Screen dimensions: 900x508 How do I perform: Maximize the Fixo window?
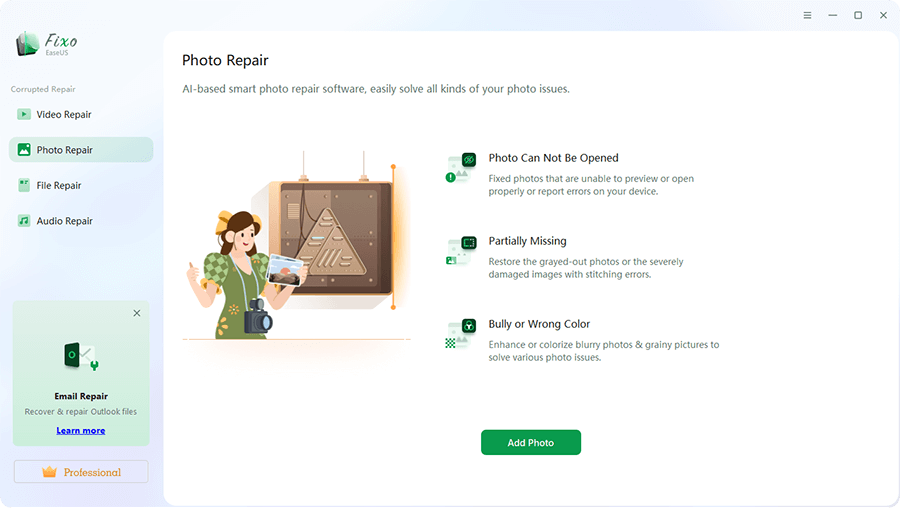858,15
